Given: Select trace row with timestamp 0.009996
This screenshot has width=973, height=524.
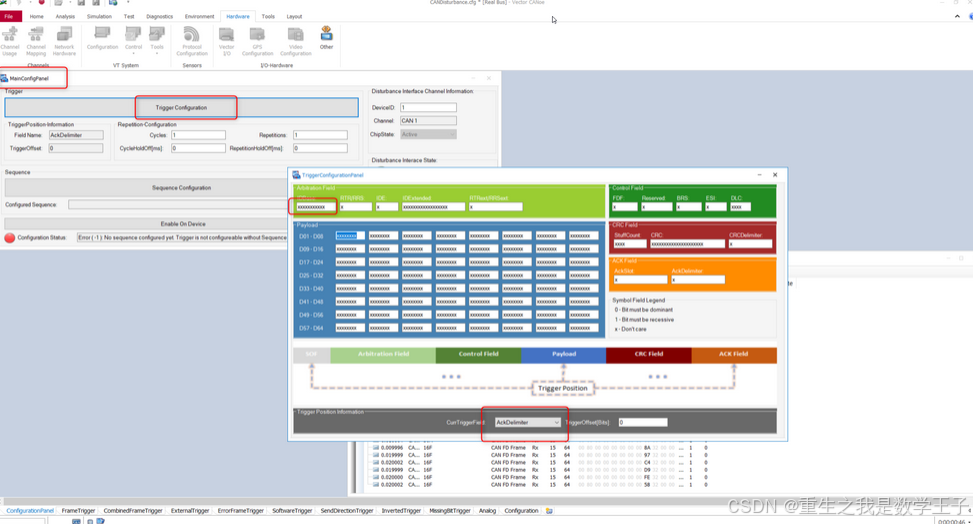Looking at the screenshot, I should tap(540, 448).
